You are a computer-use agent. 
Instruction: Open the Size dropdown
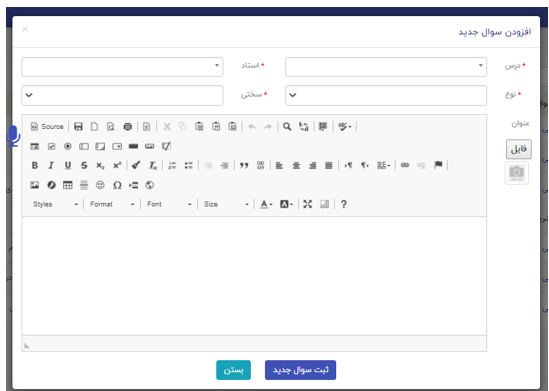[226, 204]
